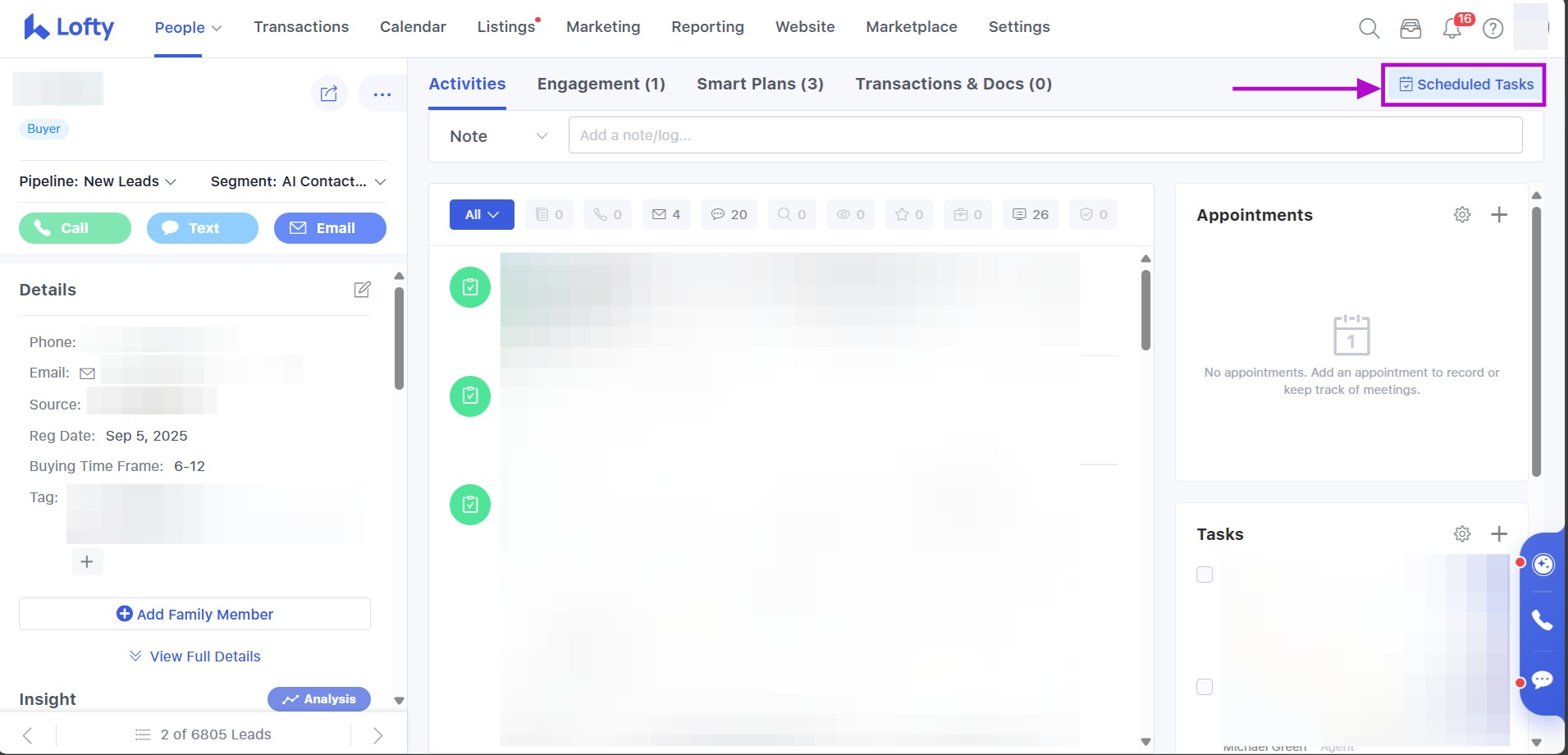Click the Add a note/log input field

pyautogui.click(x=1045, y=135)
